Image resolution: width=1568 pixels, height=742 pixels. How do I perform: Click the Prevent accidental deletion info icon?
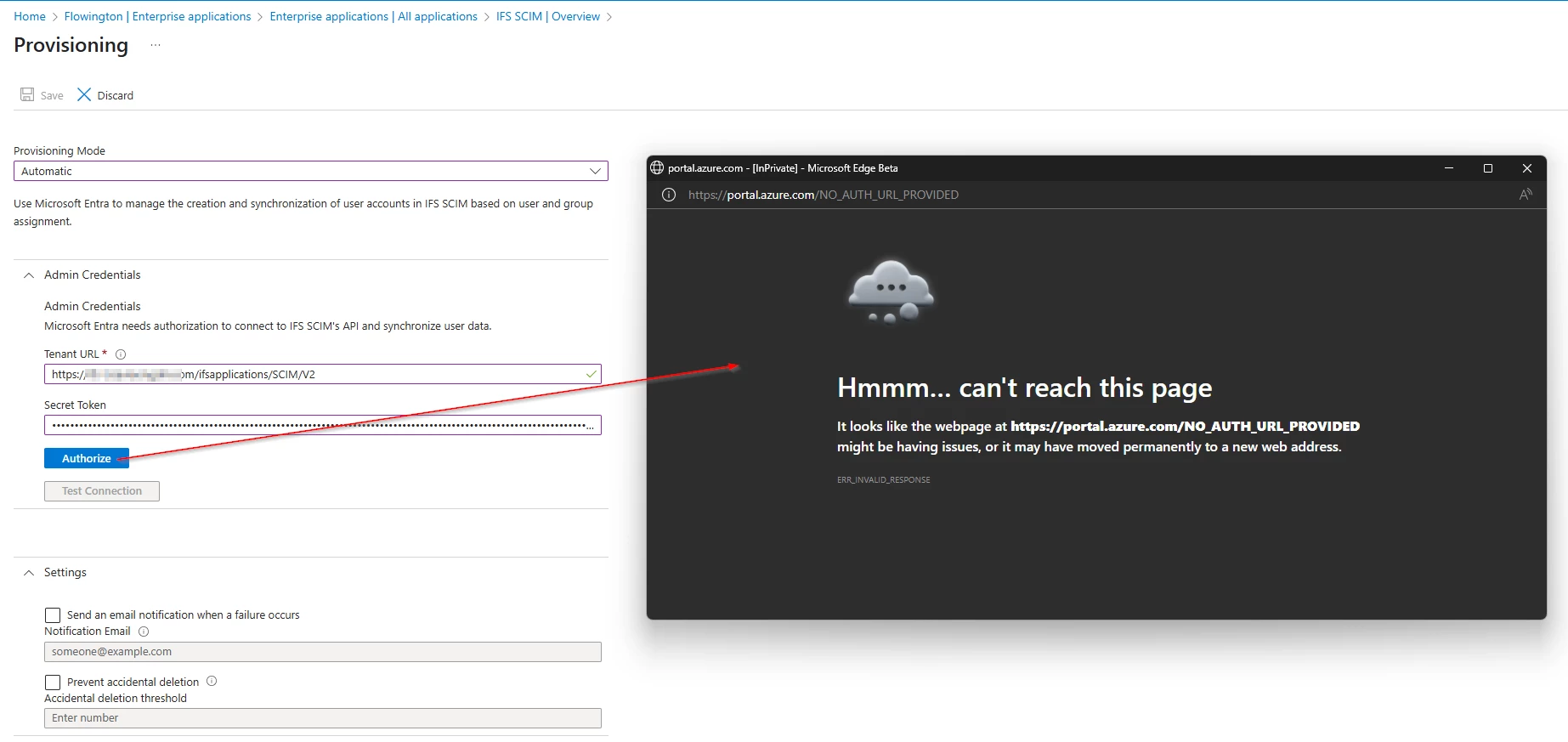[x=212, y=681]
